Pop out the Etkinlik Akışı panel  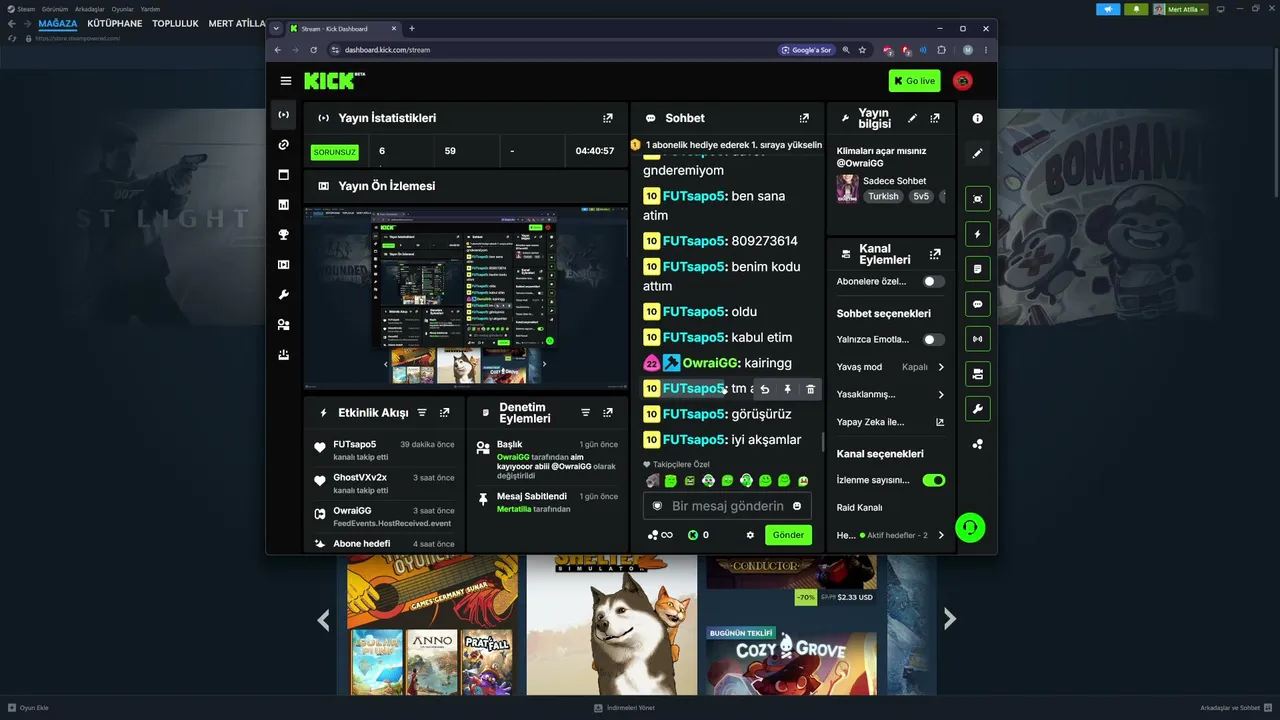point(444,412)
